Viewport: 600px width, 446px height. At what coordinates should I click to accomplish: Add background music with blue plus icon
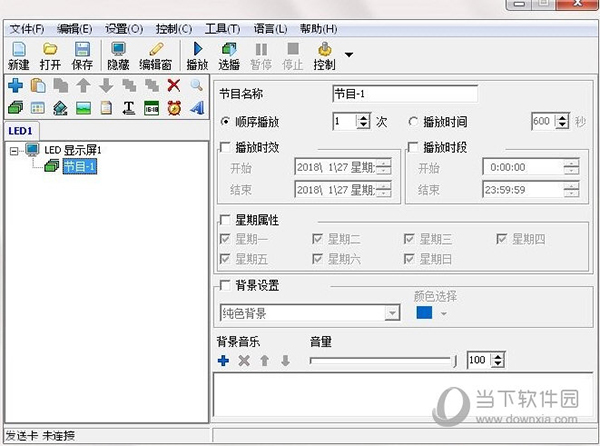click(223, 360)
